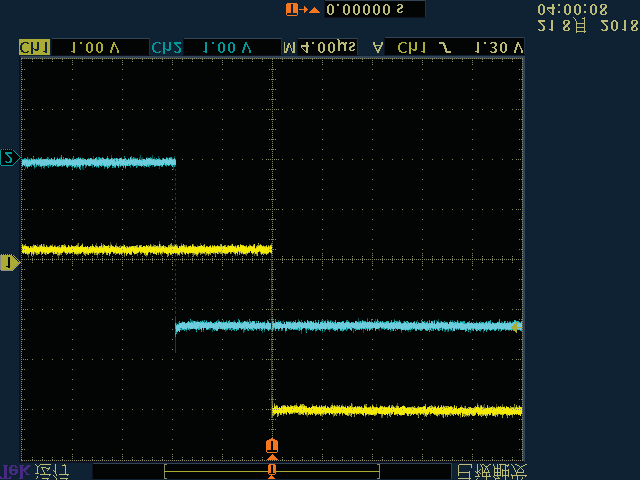Screen dimensions: 640x480
Task: Click the trigger source CH1 readout
Action: click(x=410, y=47)
